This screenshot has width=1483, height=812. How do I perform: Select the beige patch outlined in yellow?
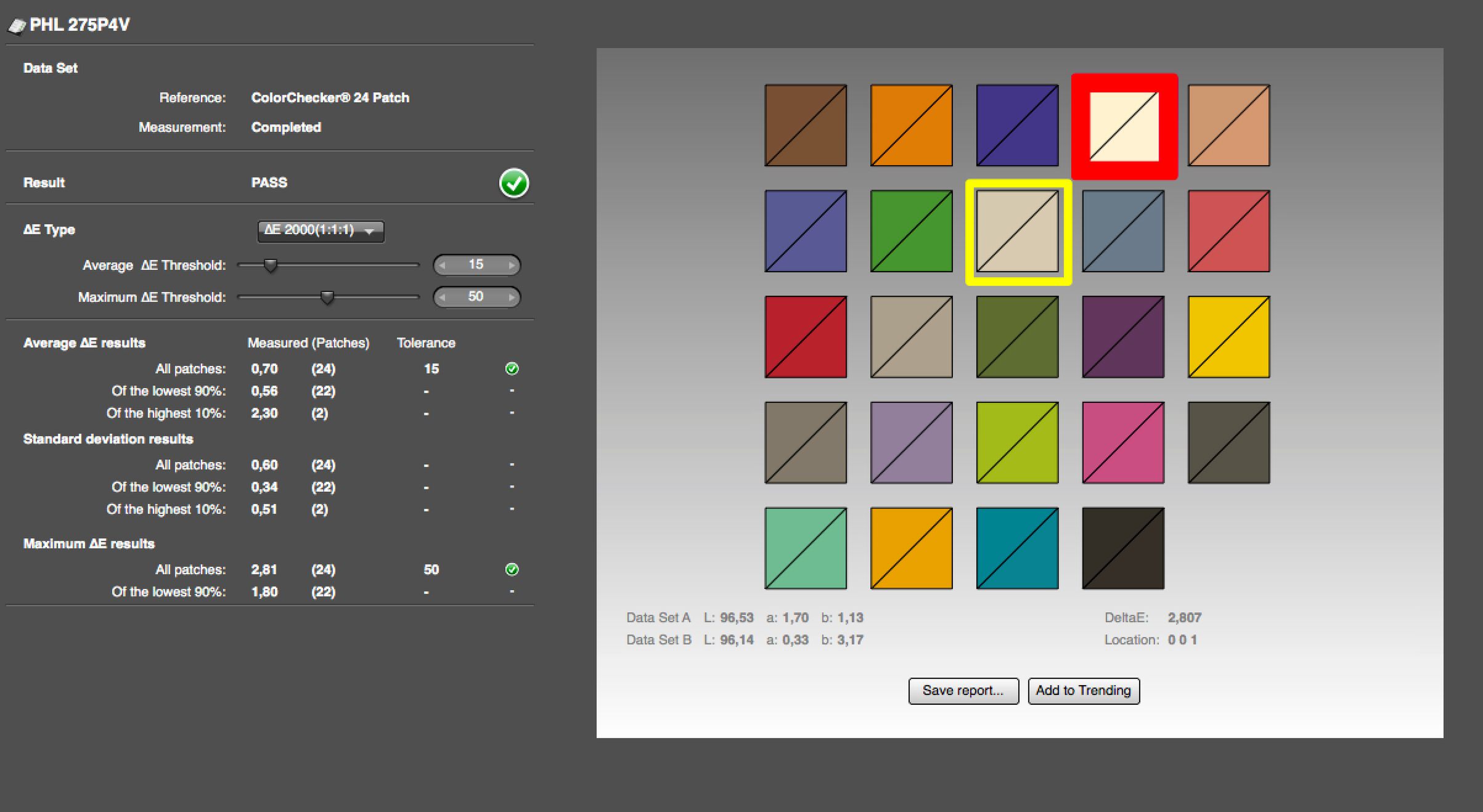(1018, 232)
